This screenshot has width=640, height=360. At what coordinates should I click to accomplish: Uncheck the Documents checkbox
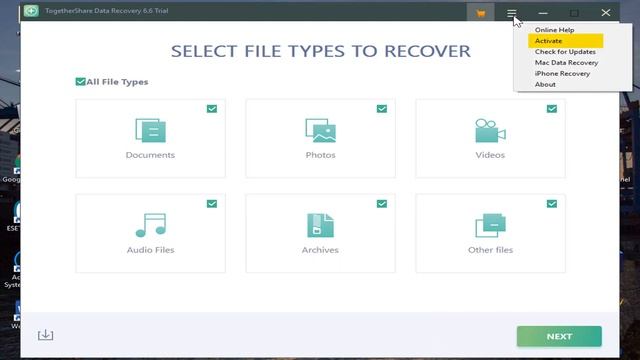click(212, 109)
